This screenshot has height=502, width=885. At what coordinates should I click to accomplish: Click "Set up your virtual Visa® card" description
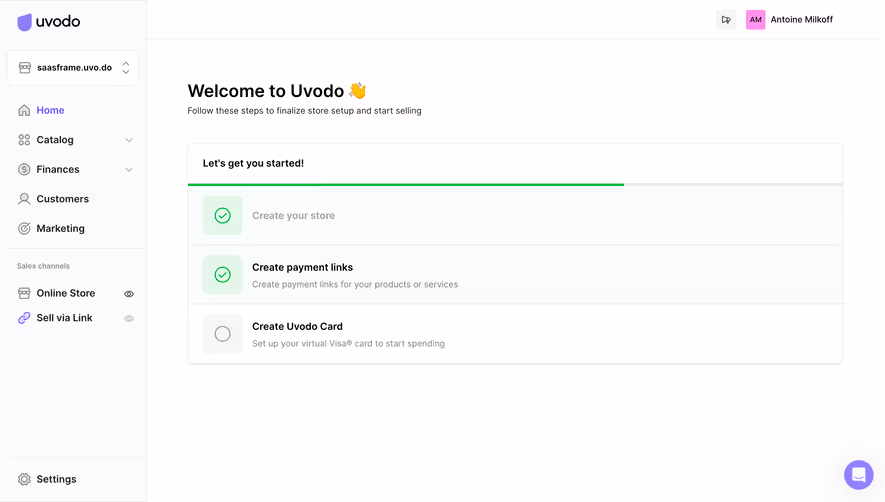click(348, 343)
